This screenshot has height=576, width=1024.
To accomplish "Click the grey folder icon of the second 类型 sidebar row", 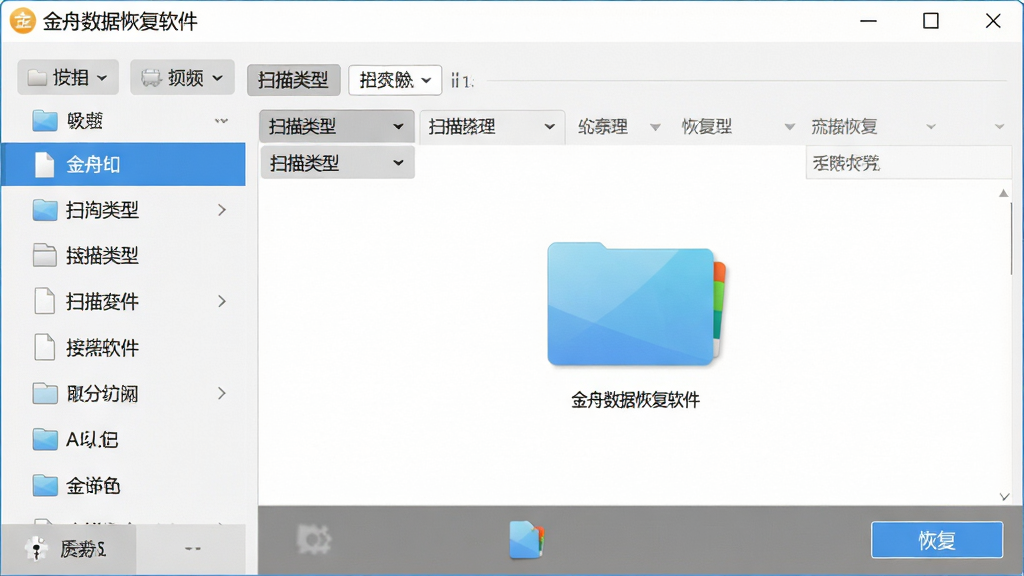I will tap(44, 255).
